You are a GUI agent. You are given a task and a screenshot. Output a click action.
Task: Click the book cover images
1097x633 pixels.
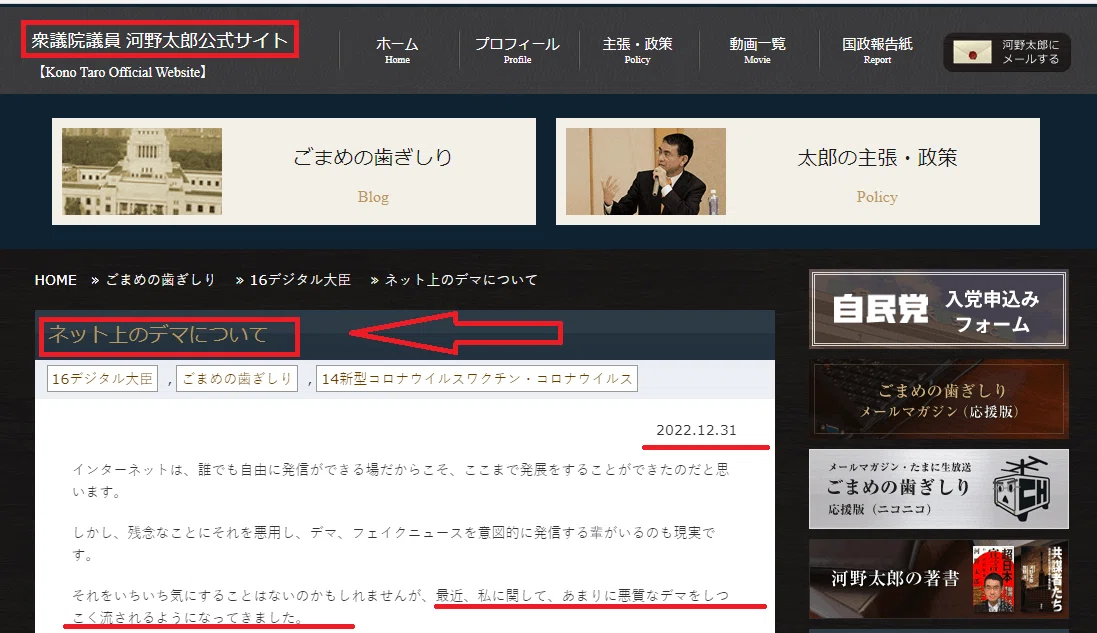coord(1019,579)
